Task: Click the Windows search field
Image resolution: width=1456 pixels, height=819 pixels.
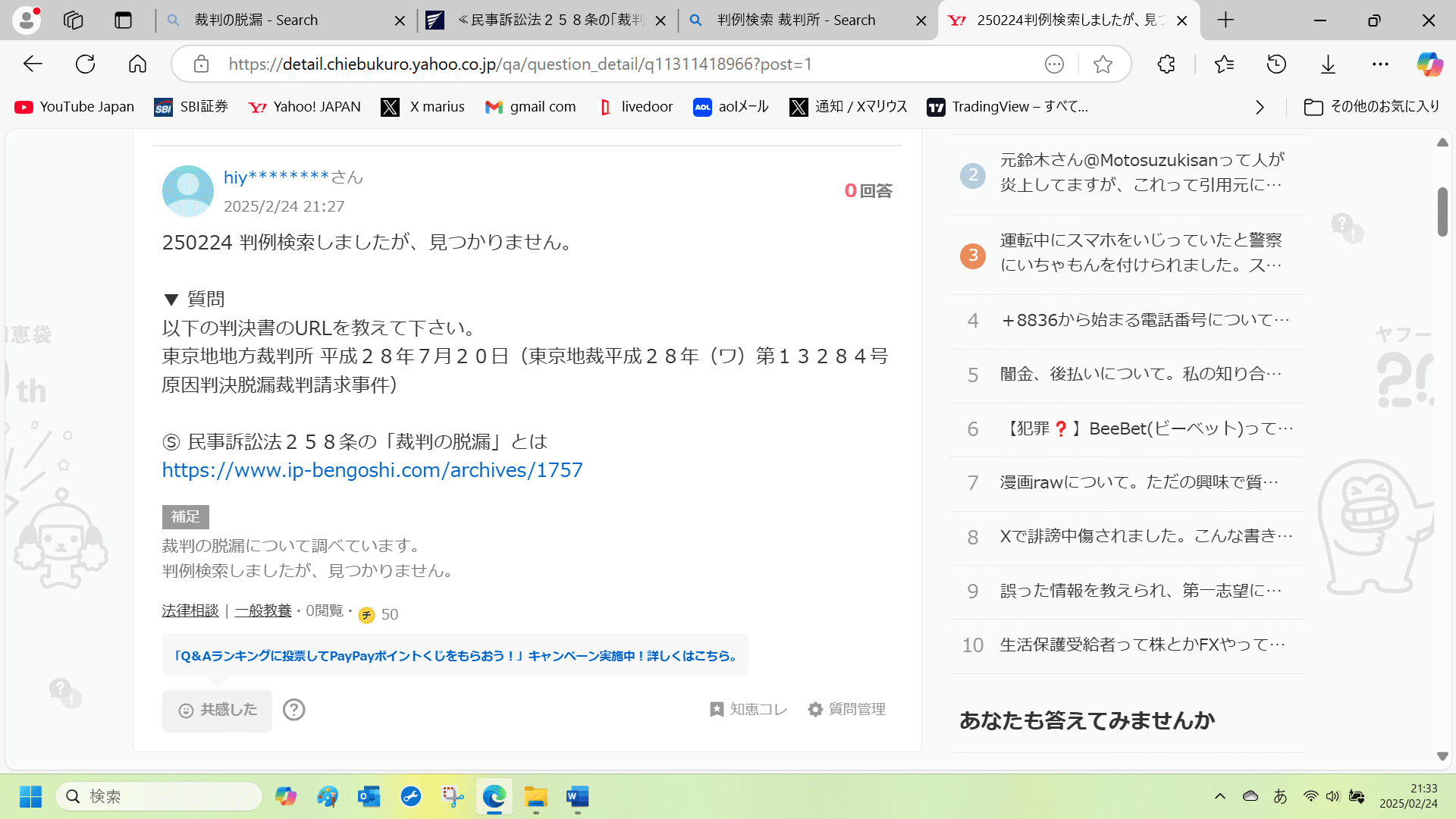Action: pyautogui.click(x=159, y=796)
